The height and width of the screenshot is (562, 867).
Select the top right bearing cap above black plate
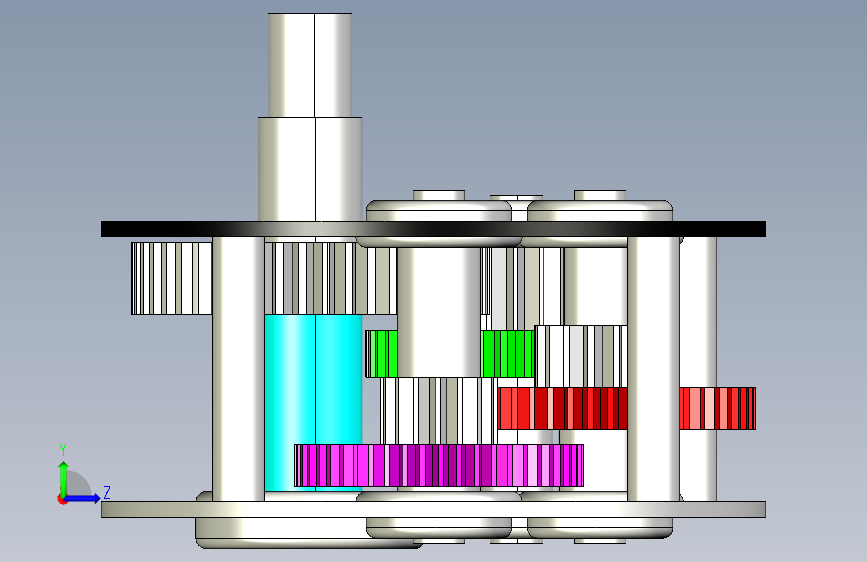click(x=600, y=210)
